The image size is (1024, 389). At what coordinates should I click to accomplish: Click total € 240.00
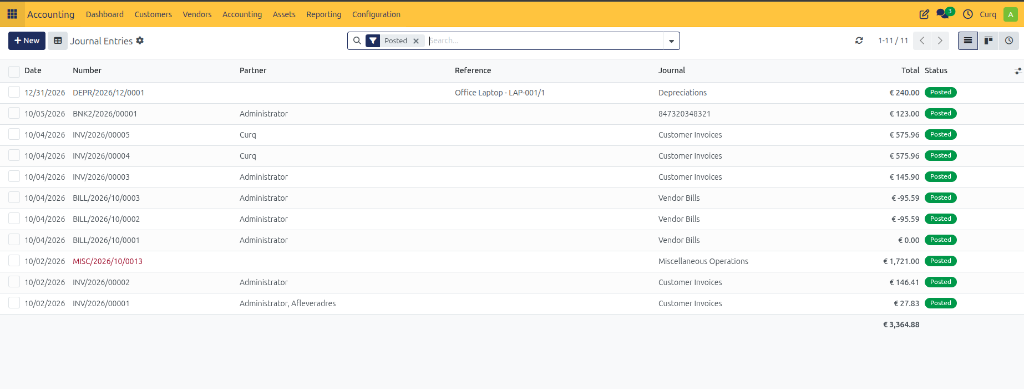pos(904,93)
